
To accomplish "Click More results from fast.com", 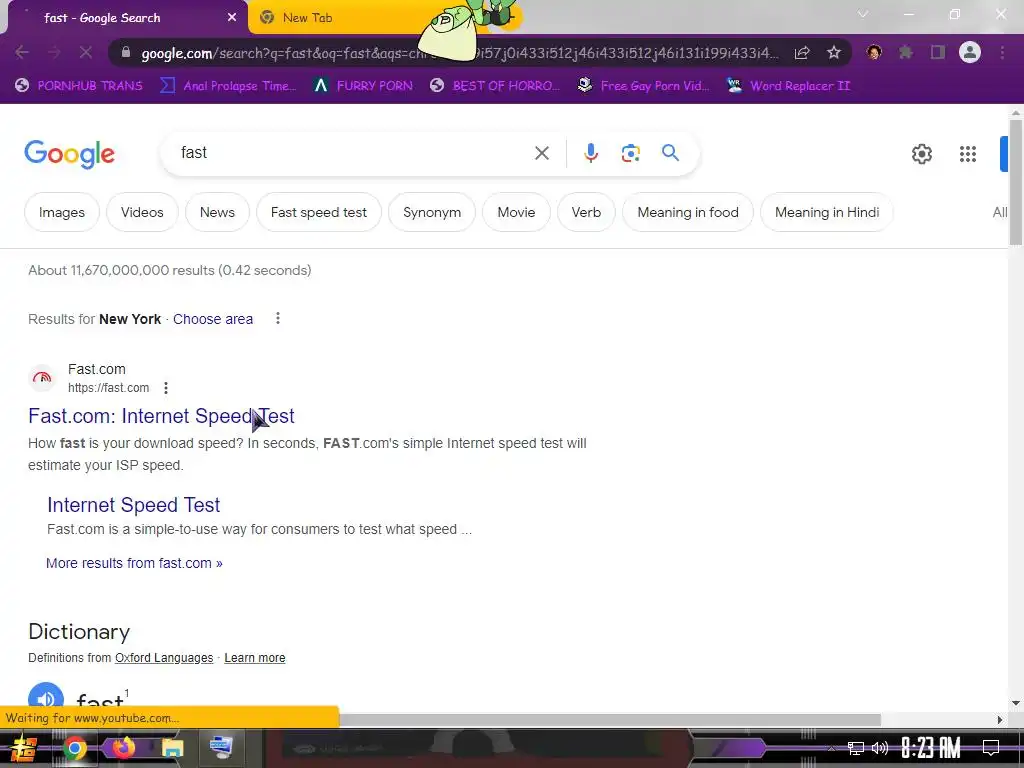I will pyautogui.click(x=134, y=563).
